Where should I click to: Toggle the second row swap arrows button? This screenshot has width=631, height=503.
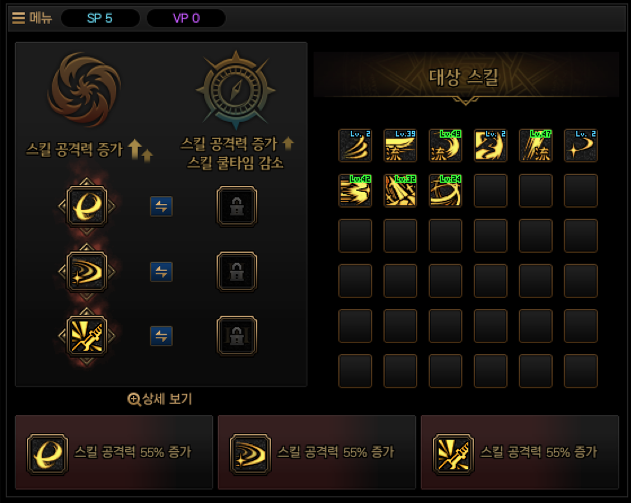point(161,272)
